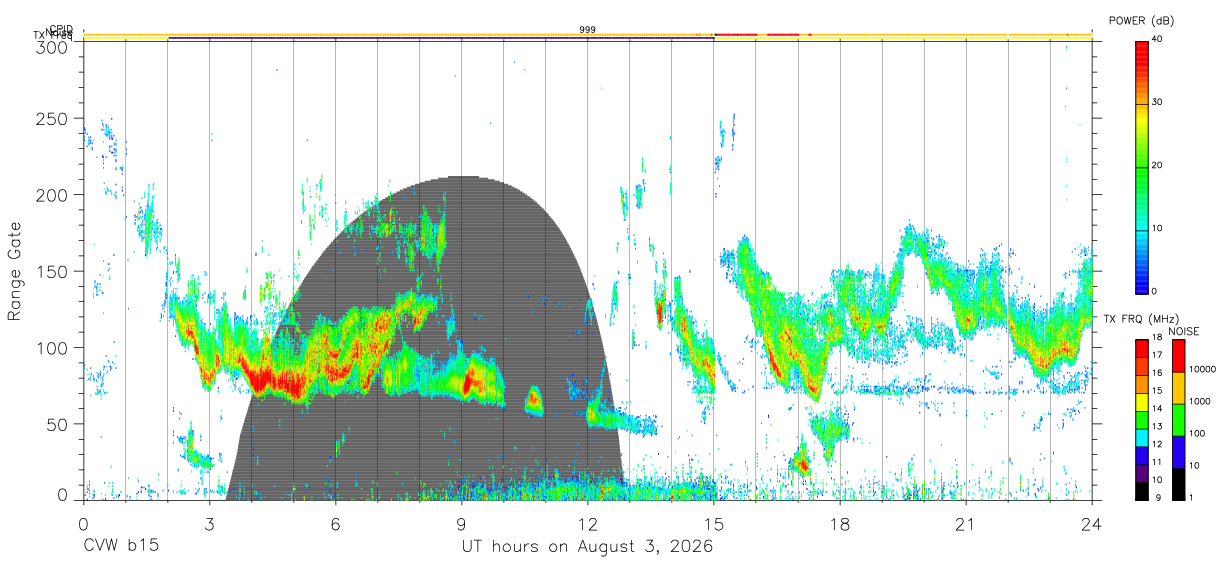
Task: Click the 250 tick on Range Gate axis
Action: point(52,118)
